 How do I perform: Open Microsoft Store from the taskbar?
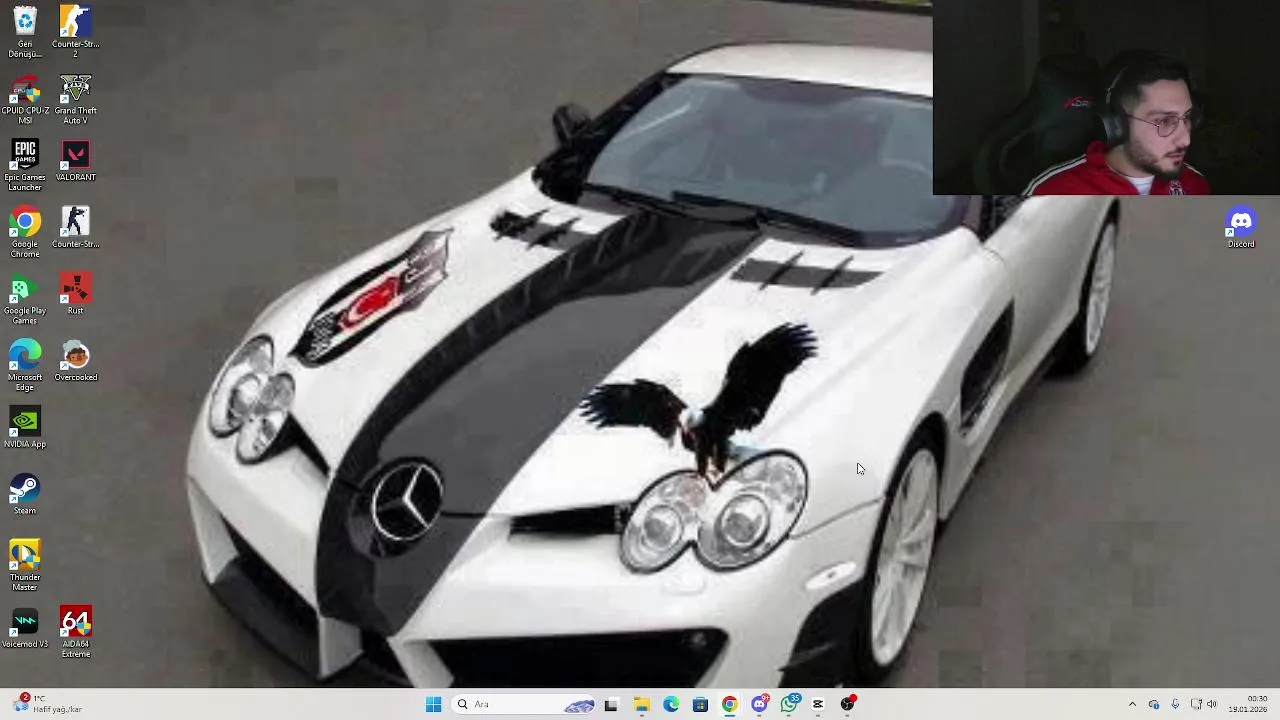point(700,704)
